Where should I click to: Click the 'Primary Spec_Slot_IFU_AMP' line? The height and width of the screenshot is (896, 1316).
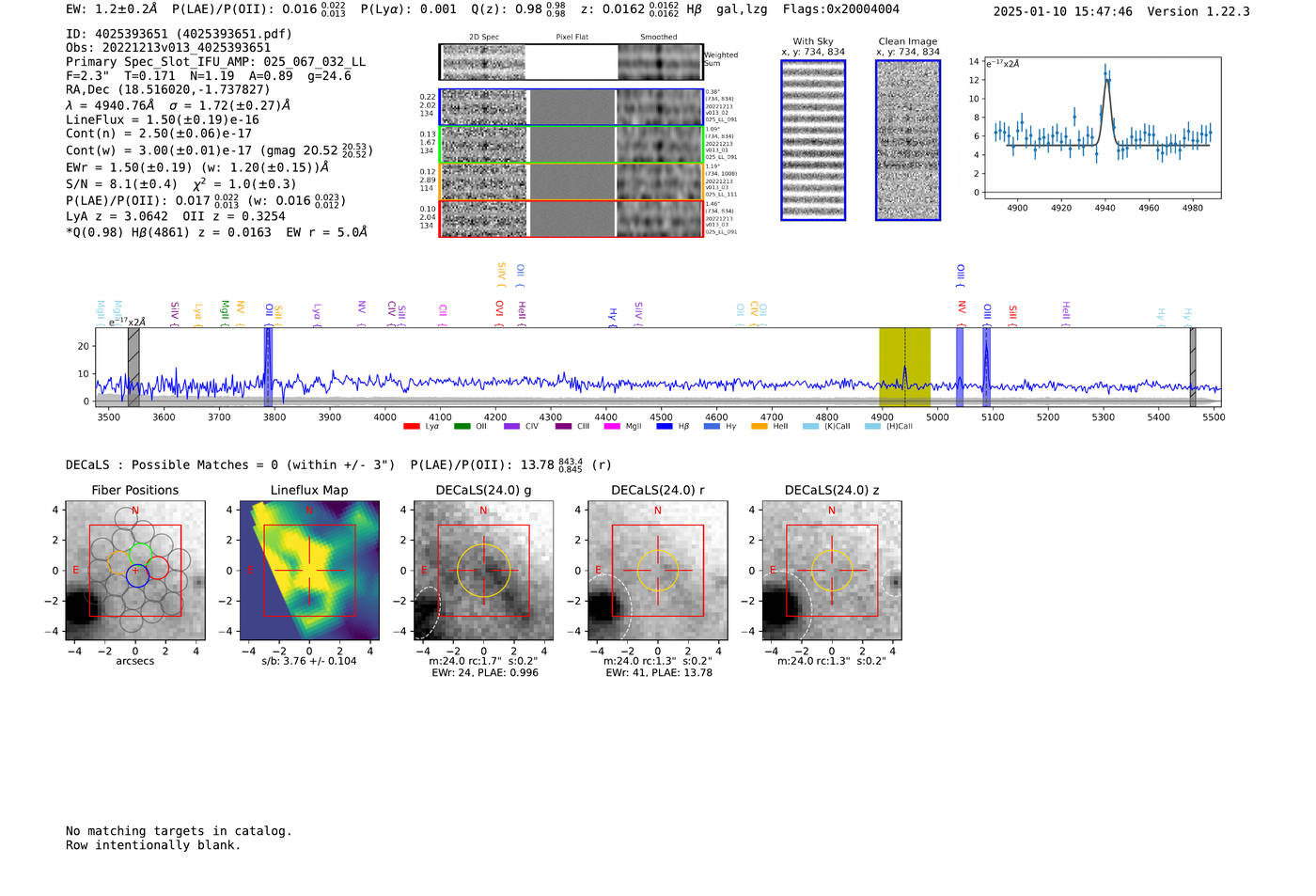pyautogui.click(x=215, y=62)
